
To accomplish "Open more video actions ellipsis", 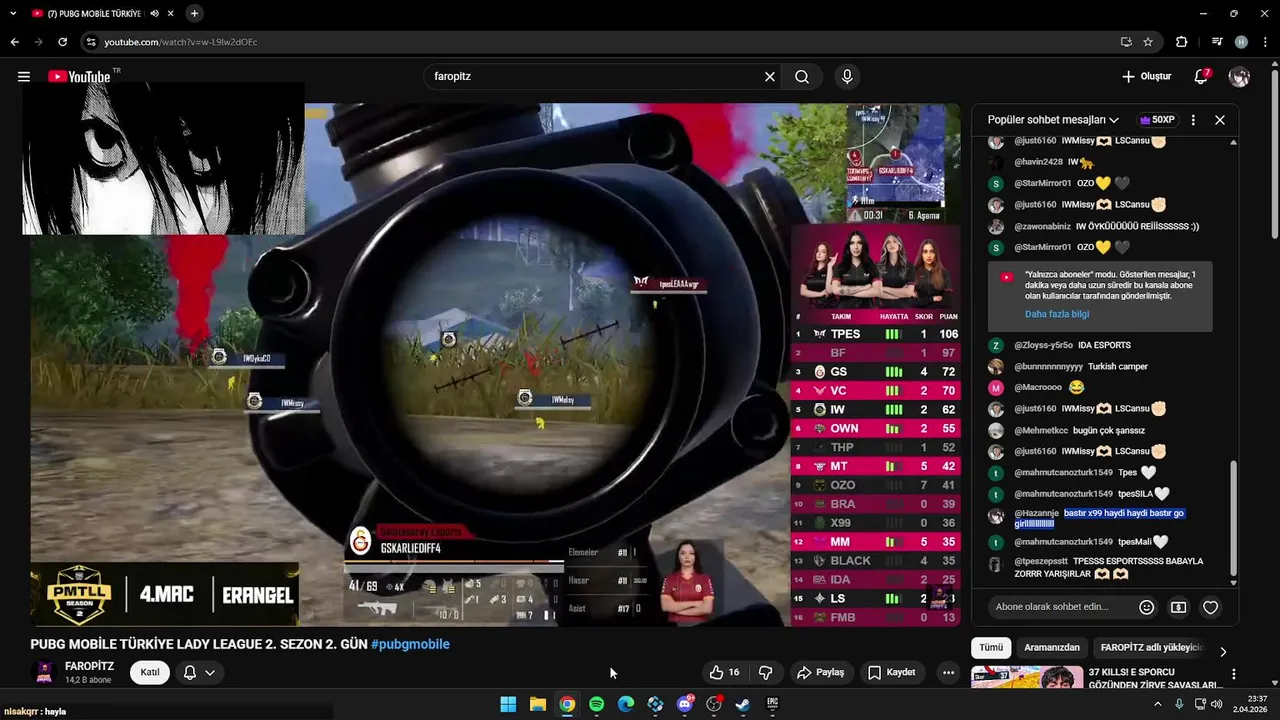I will [x=948, y=673].
